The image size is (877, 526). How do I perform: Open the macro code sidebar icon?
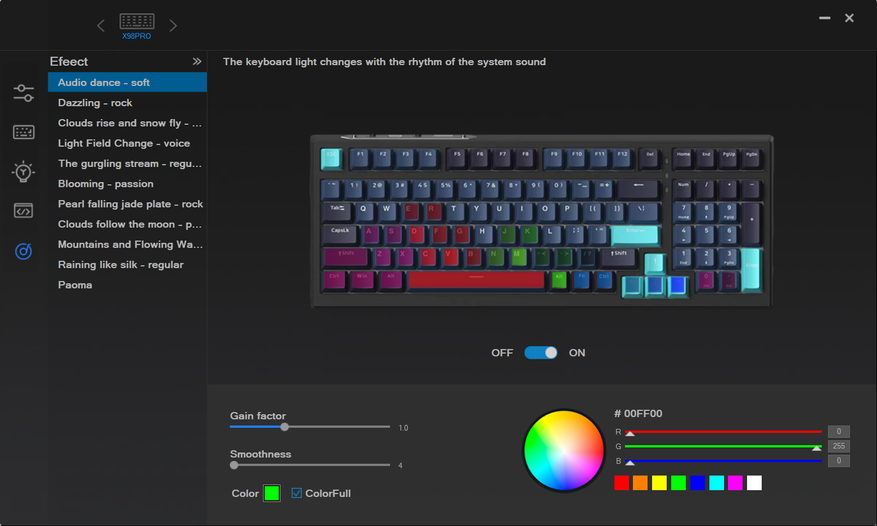point(23,211)
